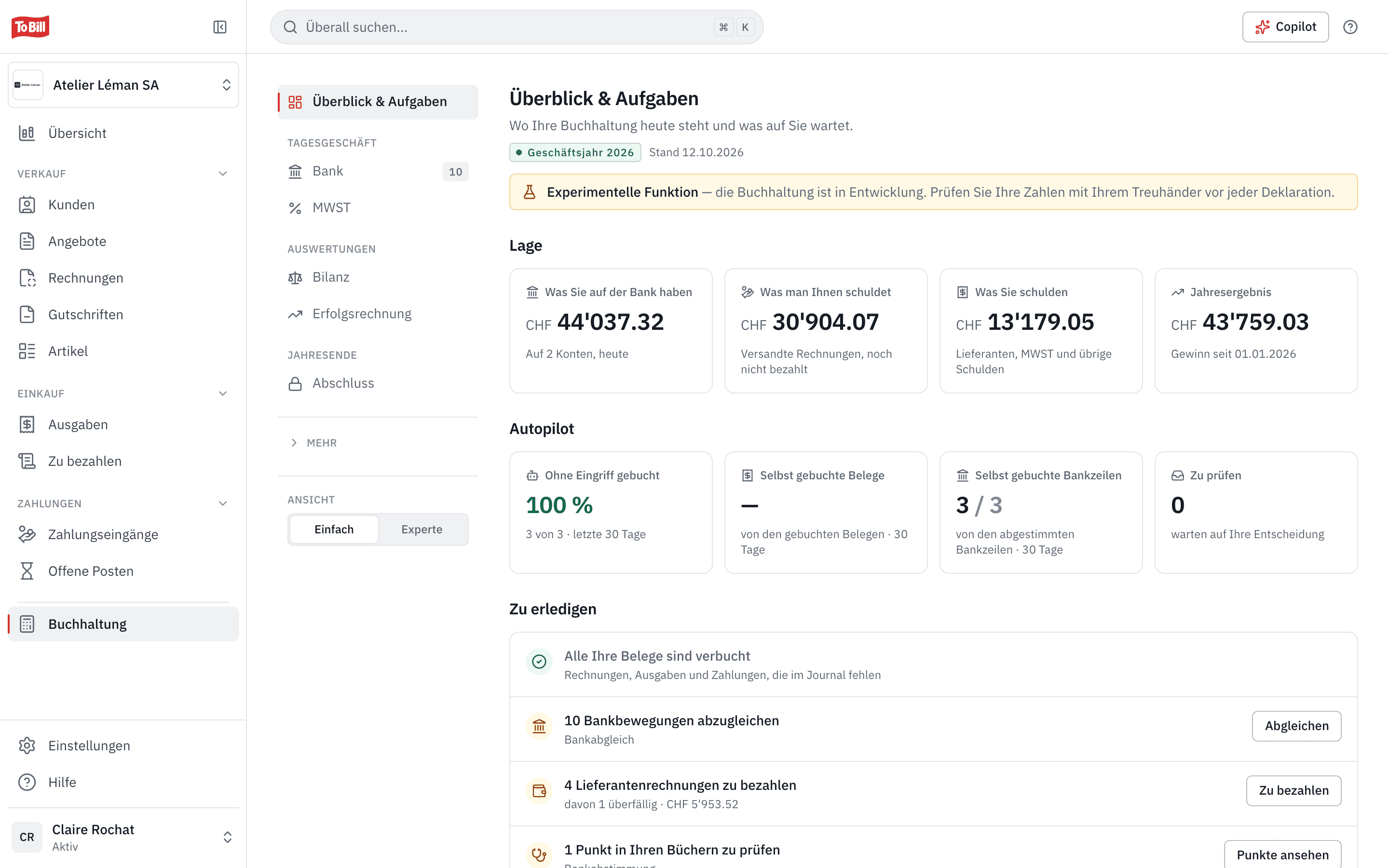Click the Artikel list icon
This screenshot has height=868, width=1389.
point(27,352)
